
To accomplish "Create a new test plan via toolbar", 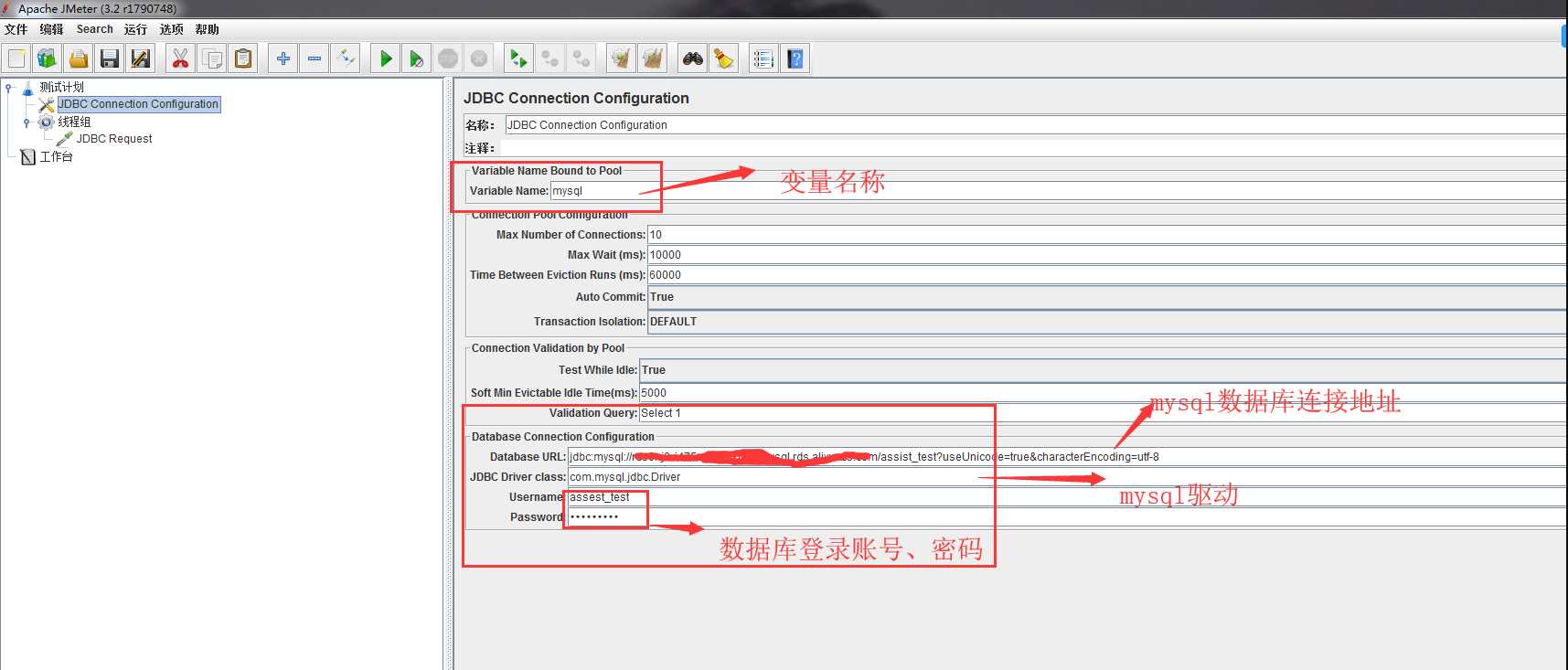I will pyautogui.click(x=16, y=58).
